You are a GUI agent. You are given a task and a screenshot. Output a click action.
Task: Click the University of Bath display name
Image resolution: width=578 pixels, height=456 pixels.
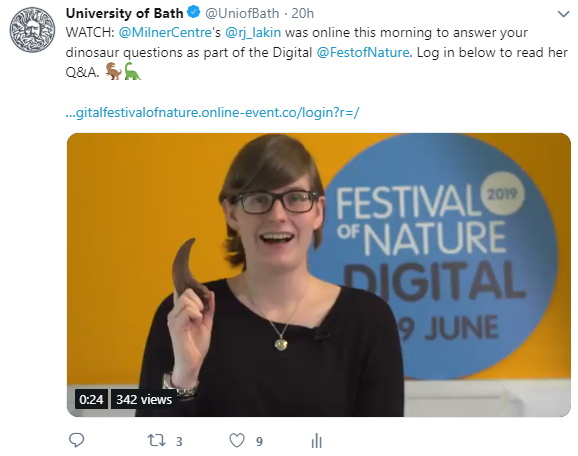[124, 13]
